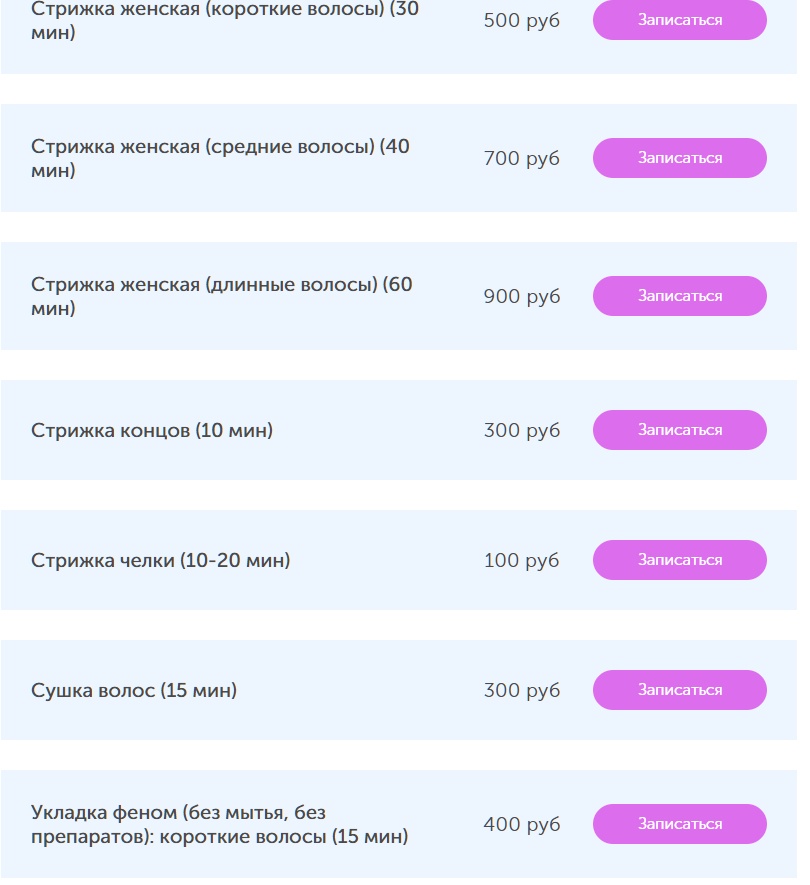This screenshot has width=810, height=885.
Task: Click Записаться for medium hair haircut
Action: [679, 158]
